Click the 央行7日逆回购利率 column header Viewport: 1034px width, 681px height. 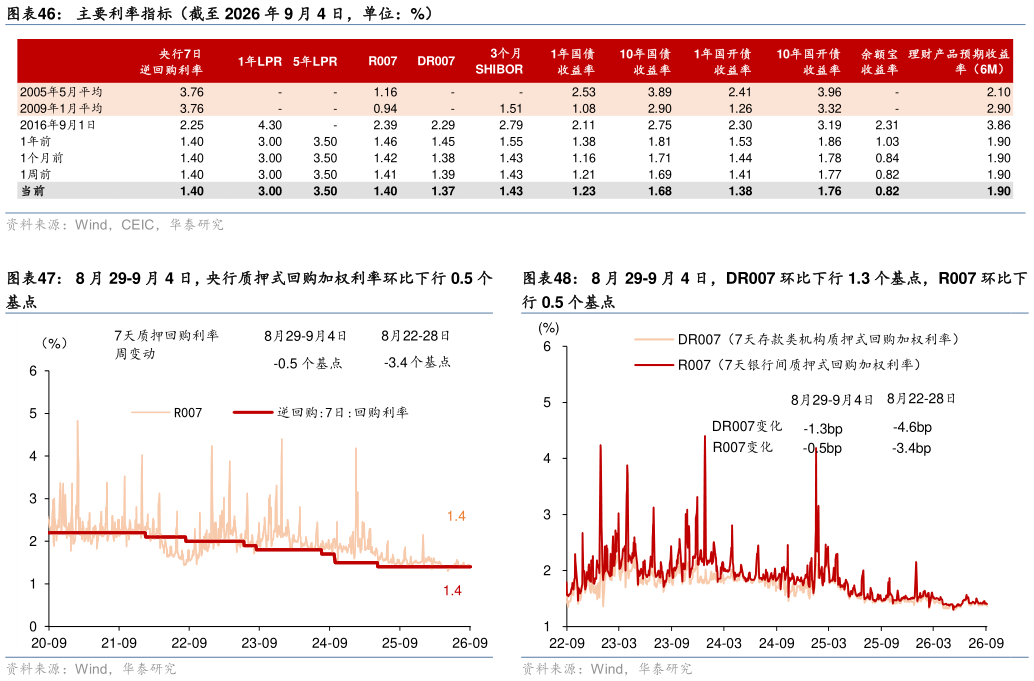pos(171,61)
